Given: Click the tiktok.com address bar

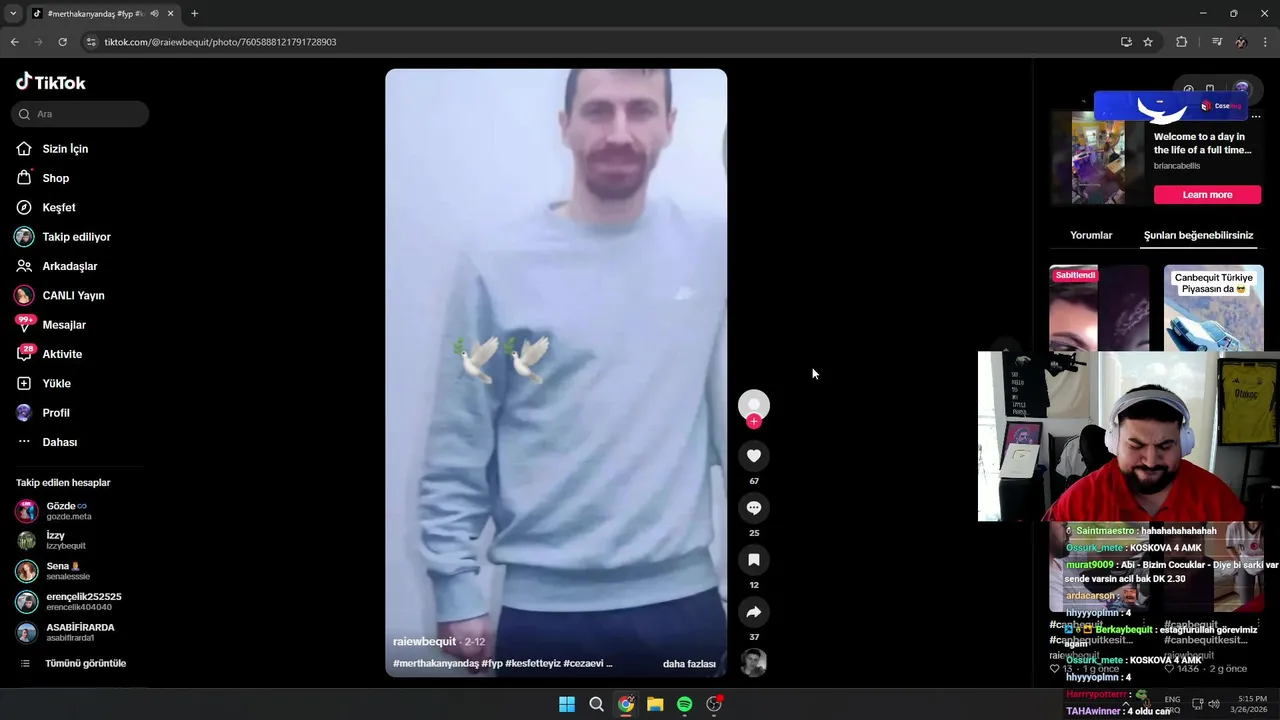Looking at the screenshot, I should tap(600, 42).
